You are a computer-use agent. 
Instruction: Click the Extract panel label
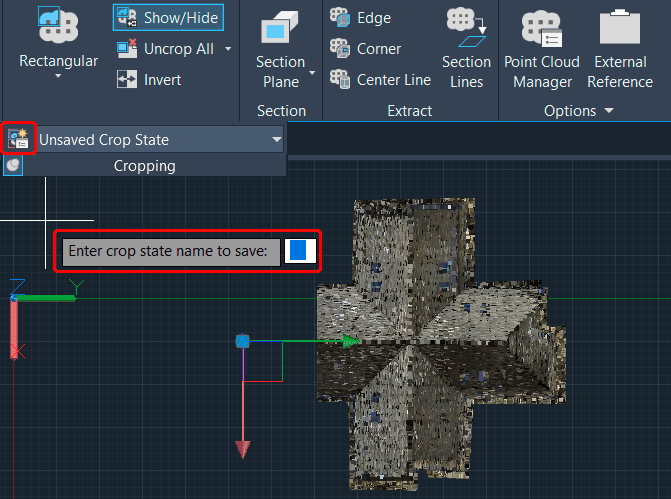click(410, 111)
